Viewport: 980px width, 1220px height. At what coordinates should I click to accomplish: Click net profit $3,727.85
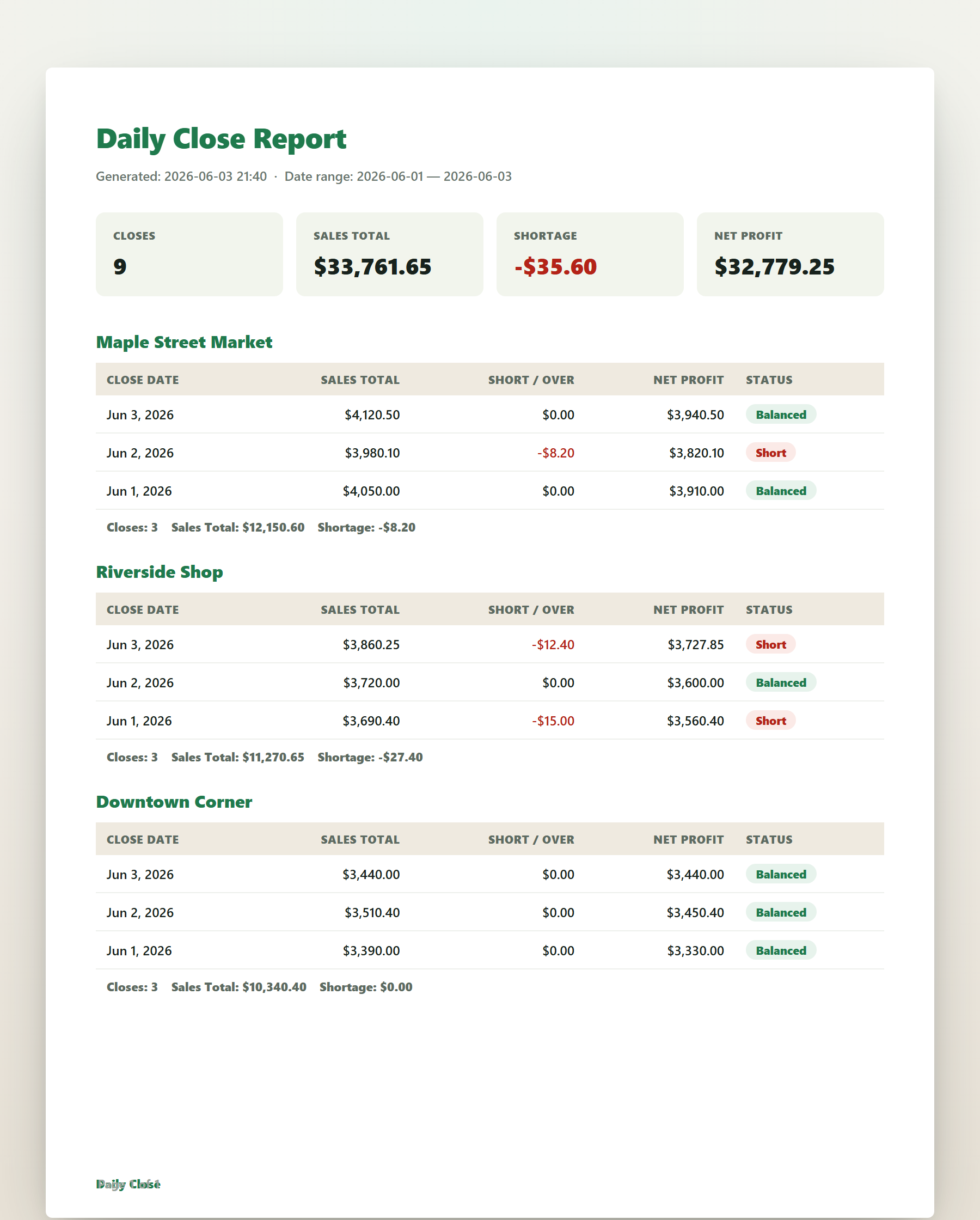(695, 644)
